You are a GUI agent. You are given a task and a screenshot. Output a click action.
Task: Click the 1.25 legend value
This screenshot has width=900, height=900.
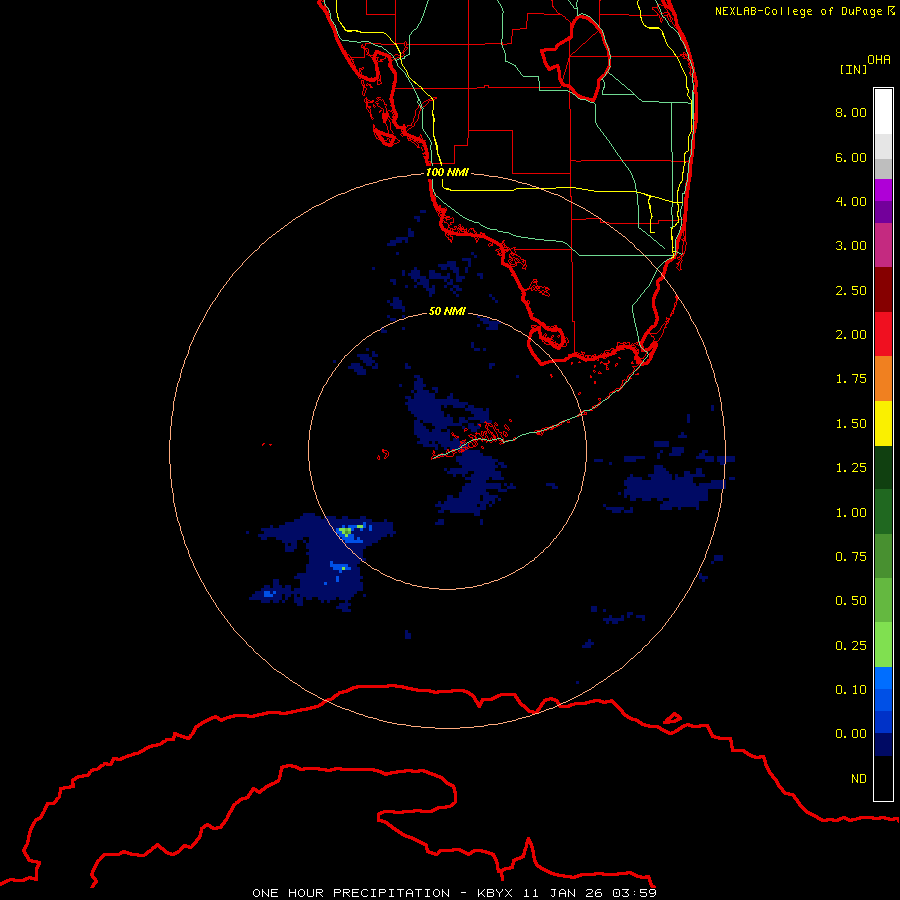pyautogui.click(x=851, y=468)
